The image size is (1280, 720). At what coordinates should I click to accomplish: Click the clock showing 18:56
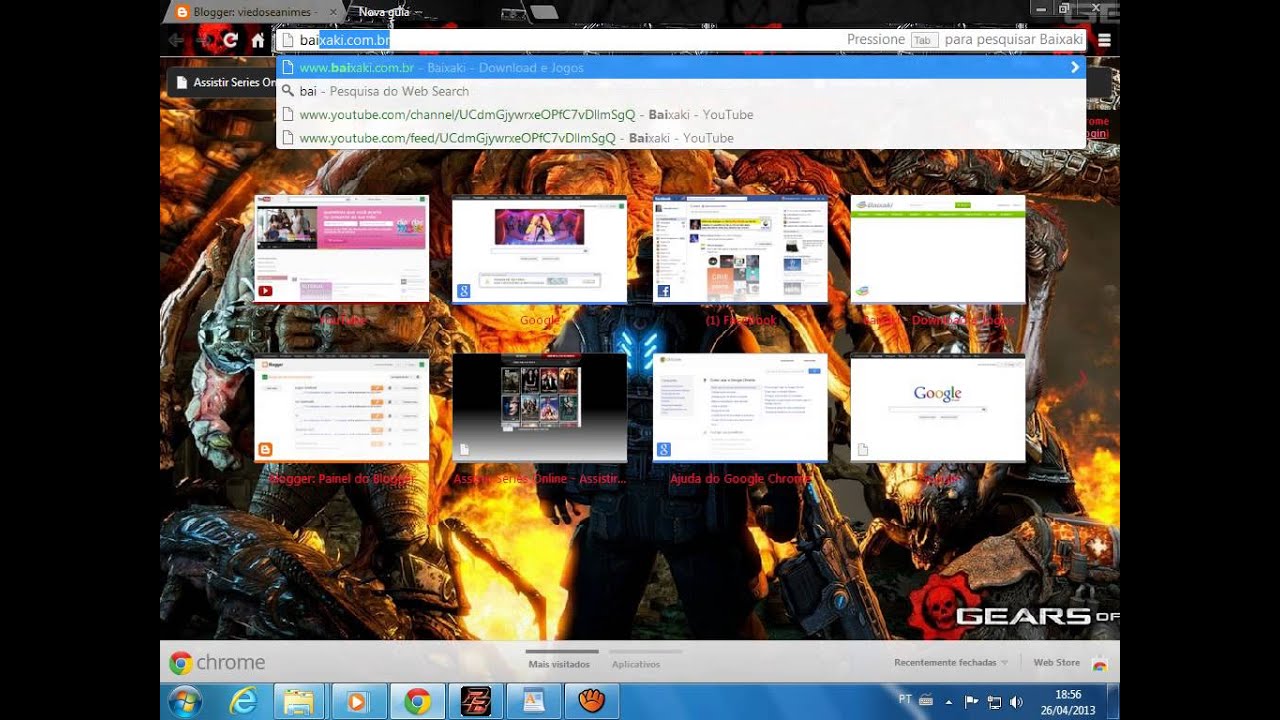[1068, 702]
